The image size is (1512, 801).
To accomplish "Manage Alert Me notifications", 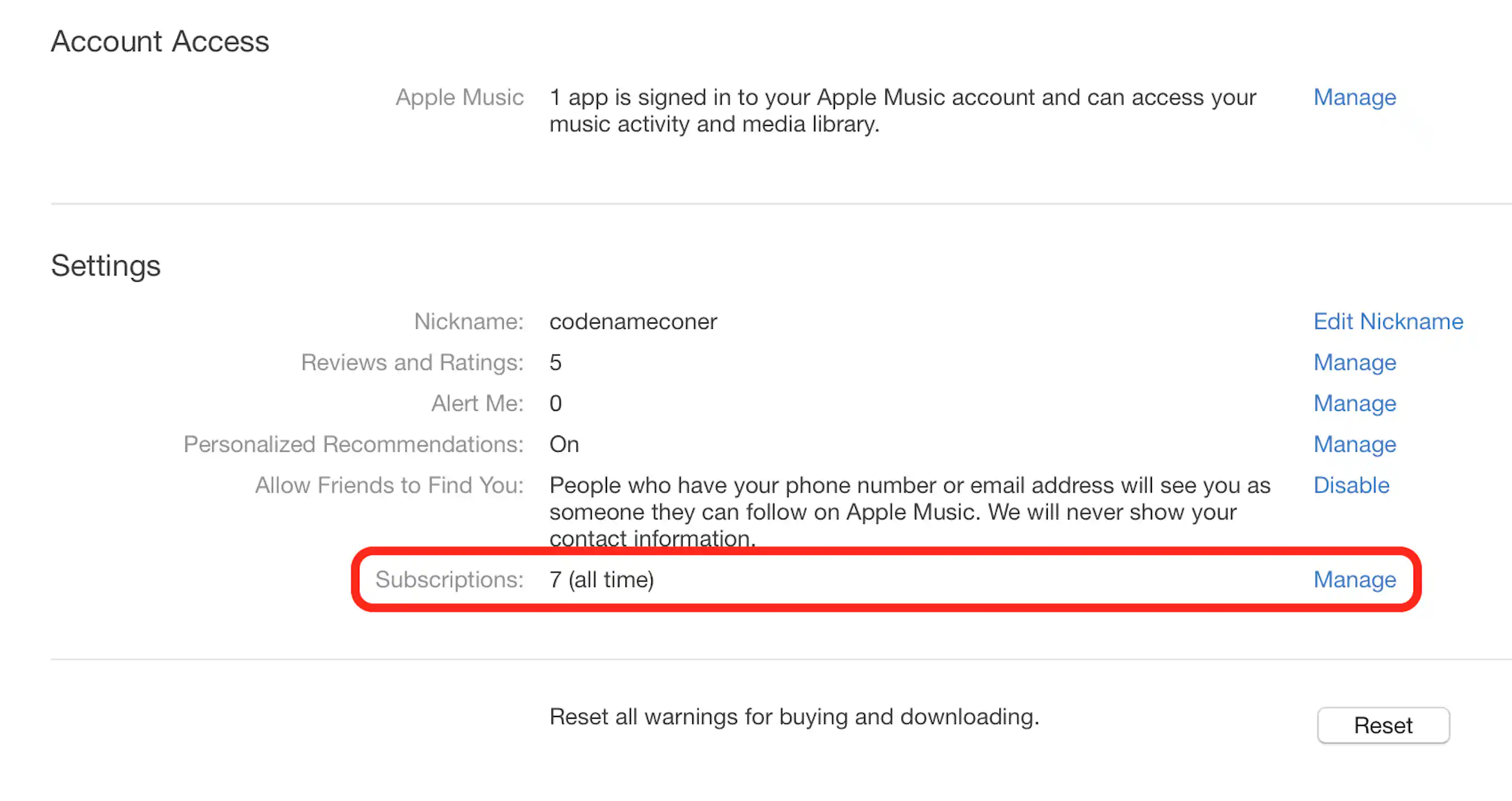I will coord(1354,404).
